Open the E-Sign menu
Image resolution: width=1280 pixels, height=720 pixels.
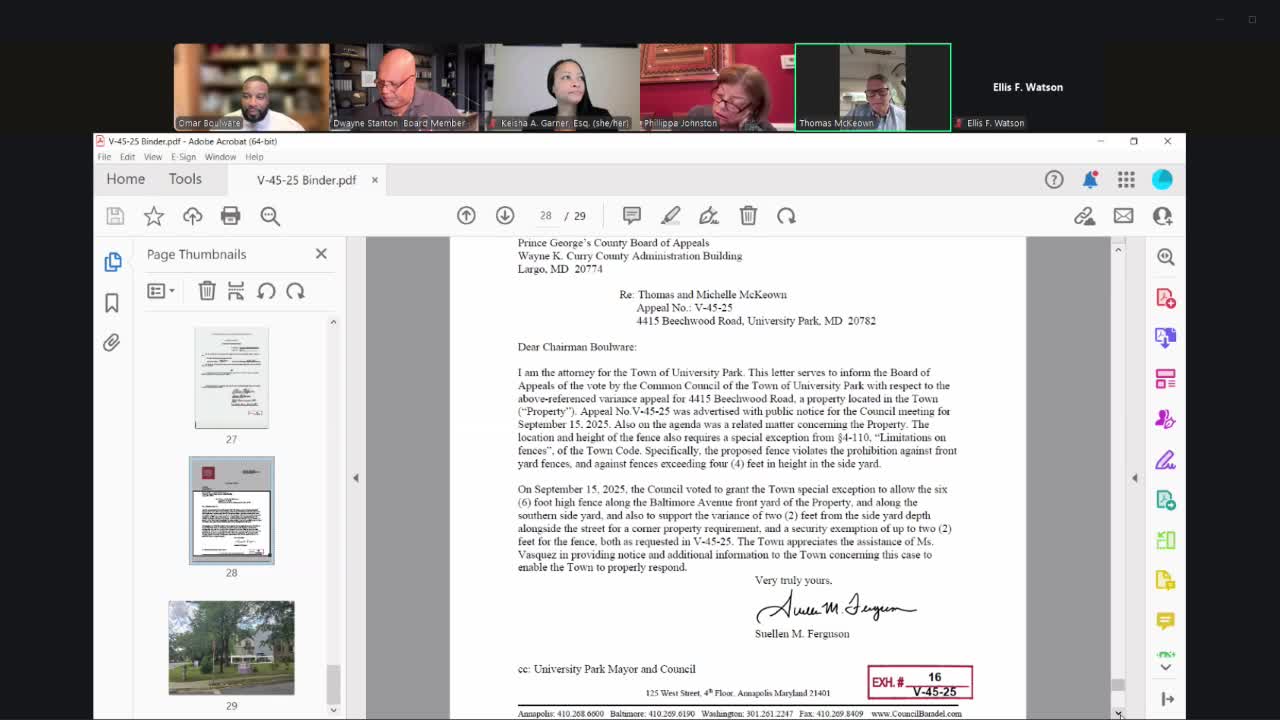coord(183,157)
